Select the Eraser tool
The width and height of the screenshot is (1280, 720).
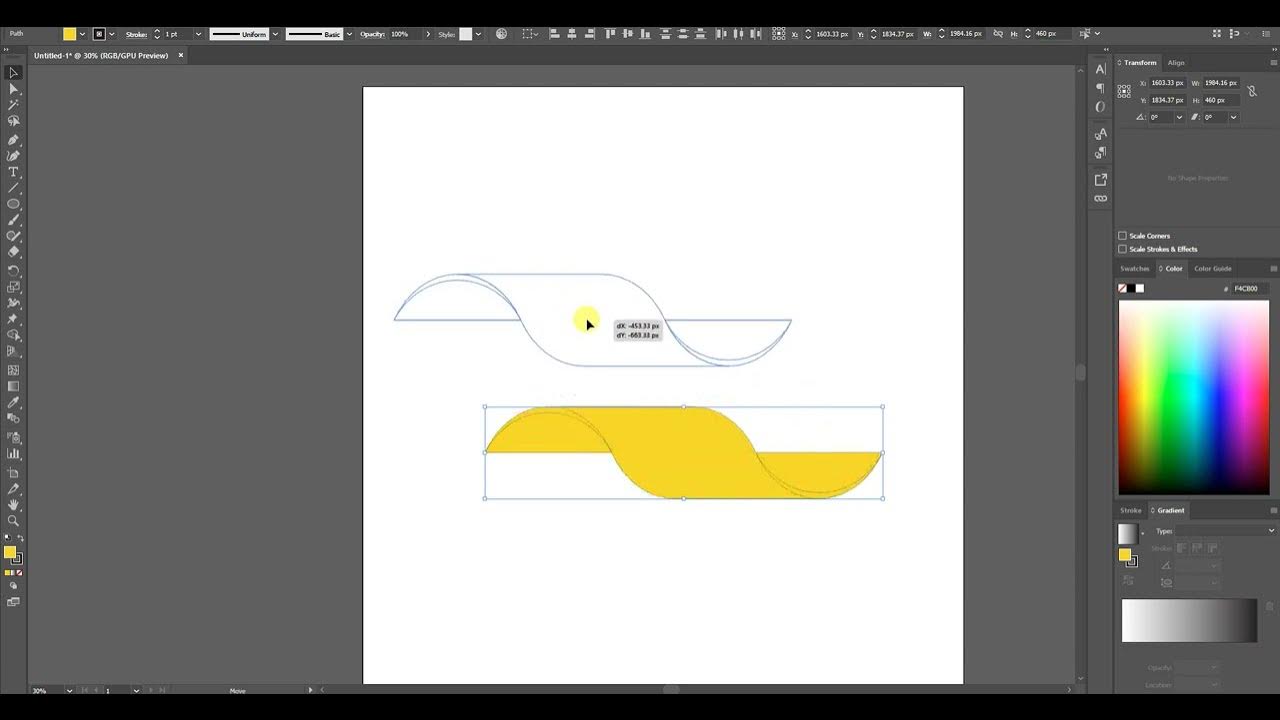point(13,253)
